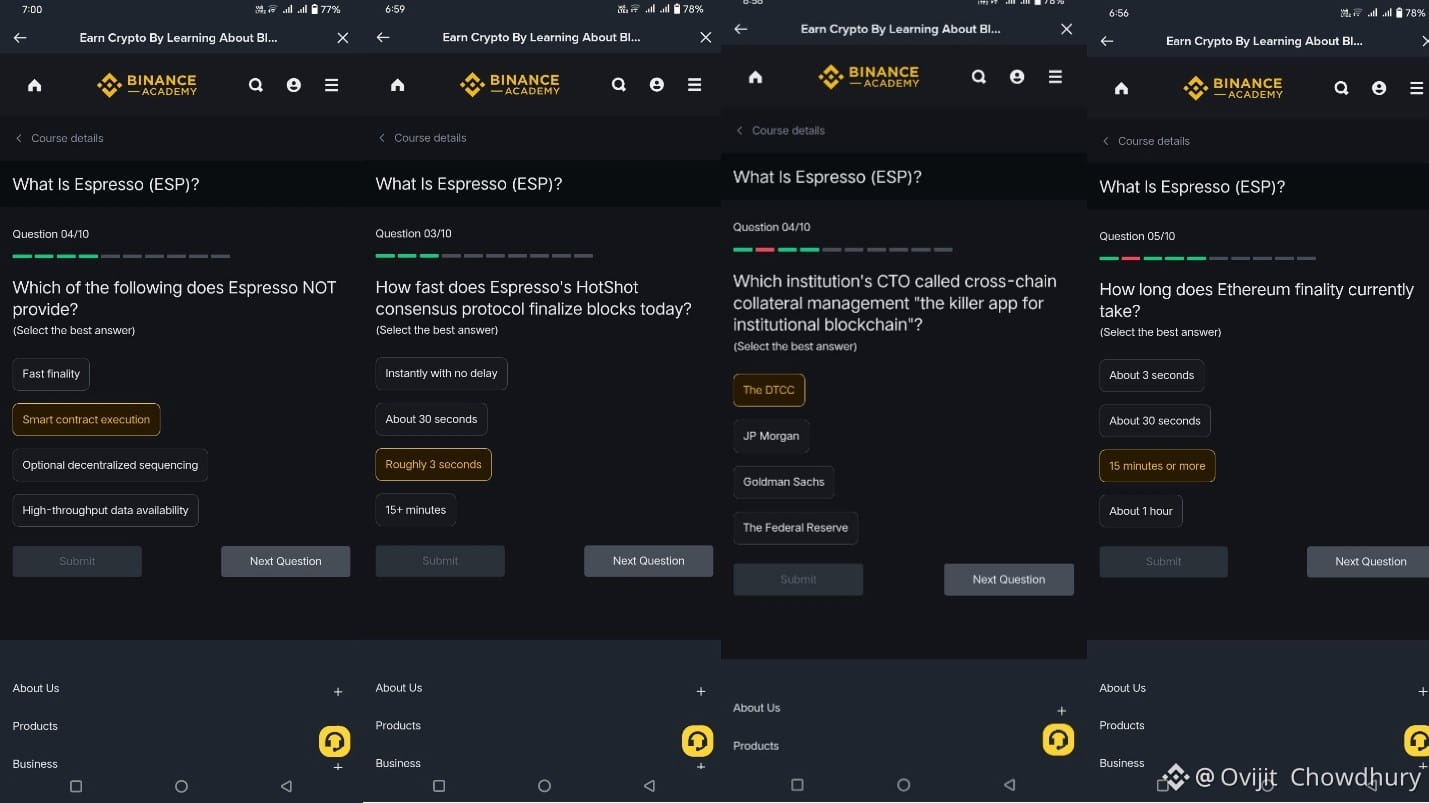Viewport: 1429px width, 803px height.
Task: Tap Android recent-apps square in the 7:00 screen
Action: coord(76,786)
